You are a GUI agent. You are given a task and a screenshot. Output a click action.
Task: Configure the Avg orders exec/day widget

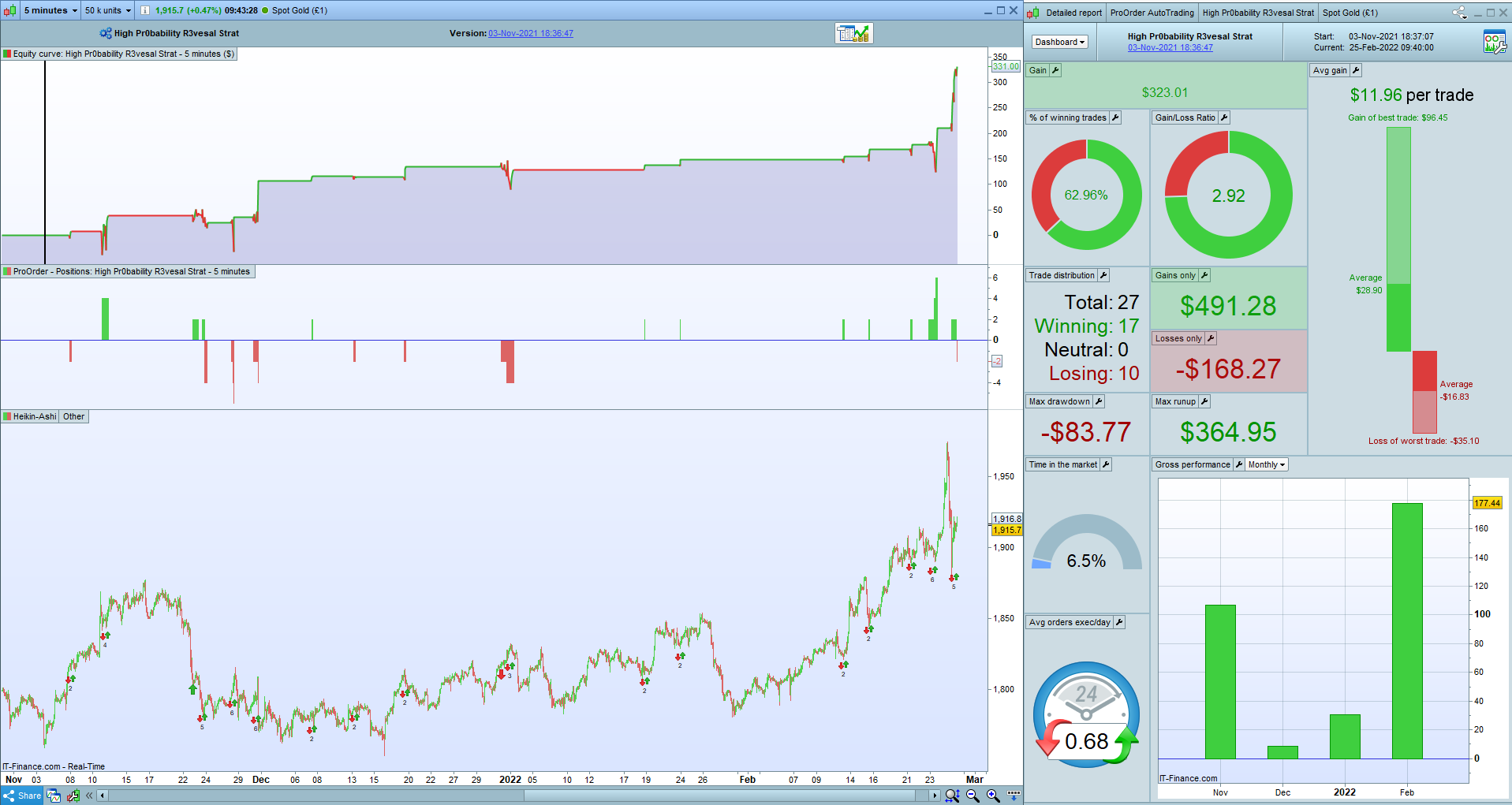[x=1119, y=622]
